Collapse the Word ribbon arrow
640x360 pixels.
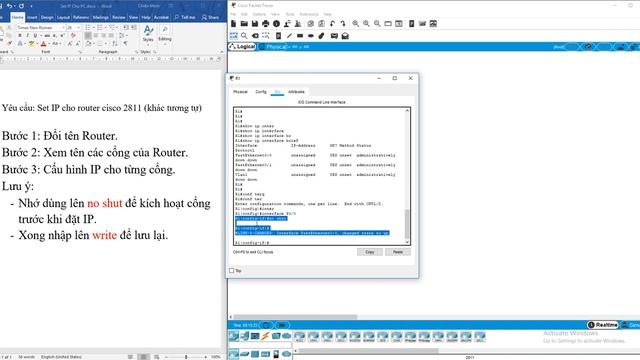click(x=222, y=52)
